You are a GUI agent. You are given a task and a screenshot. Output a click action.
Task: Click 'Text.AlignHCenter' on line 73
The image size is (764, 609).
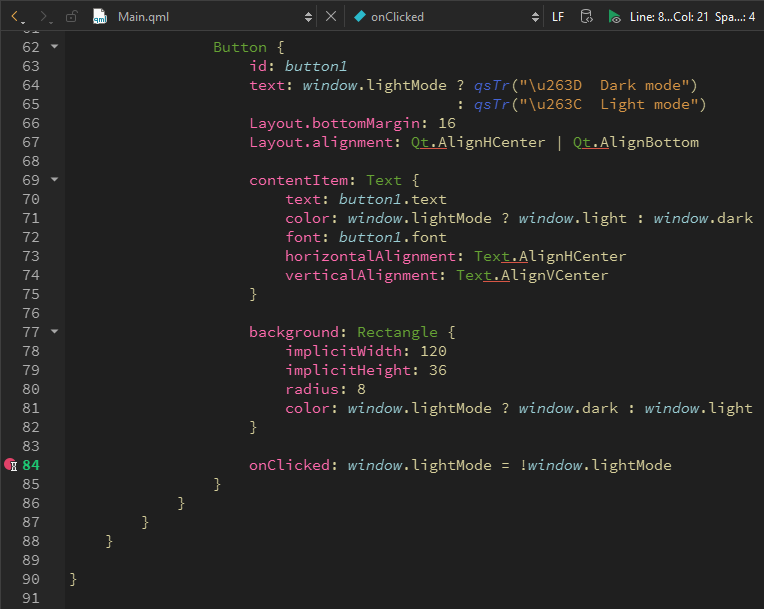550,256
